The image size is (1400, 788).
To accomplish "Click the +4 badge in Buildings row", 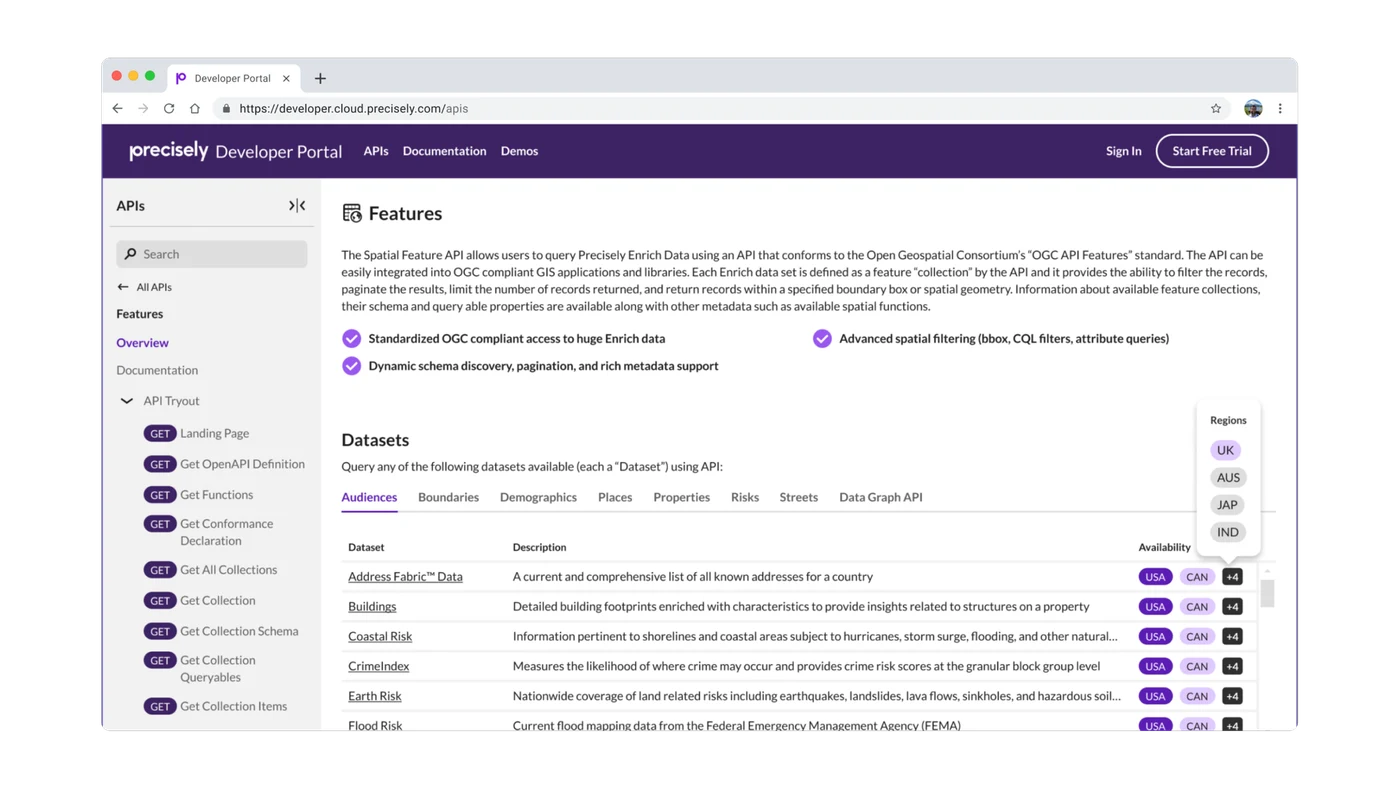I will point(1232,607).
